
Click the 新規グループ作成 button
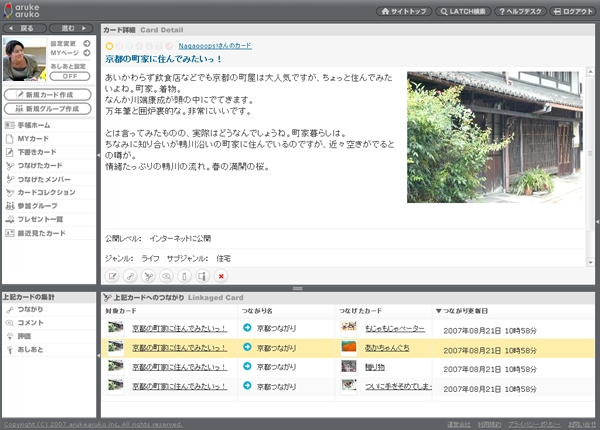point(48,109)
